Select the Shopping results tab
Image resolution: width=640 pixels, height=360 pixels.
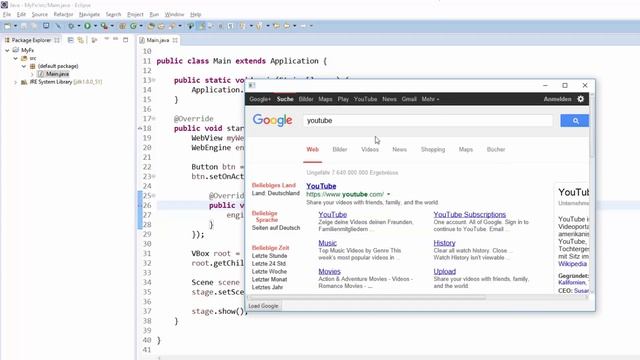[433, 149]
